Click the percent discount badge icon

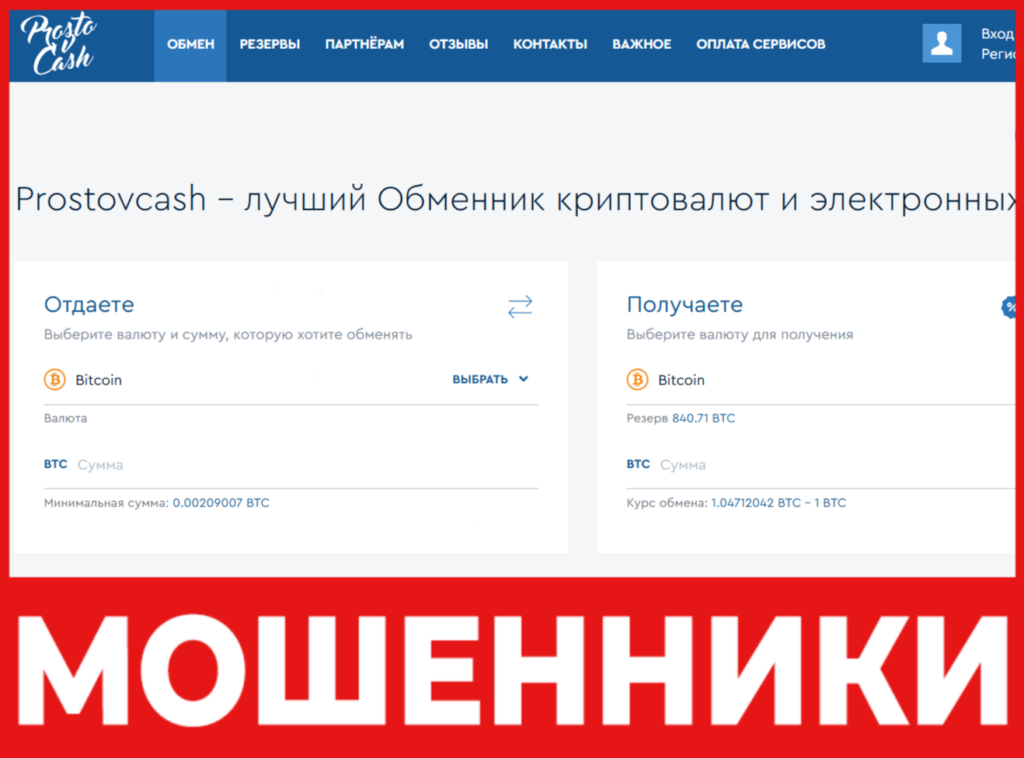1010,307
